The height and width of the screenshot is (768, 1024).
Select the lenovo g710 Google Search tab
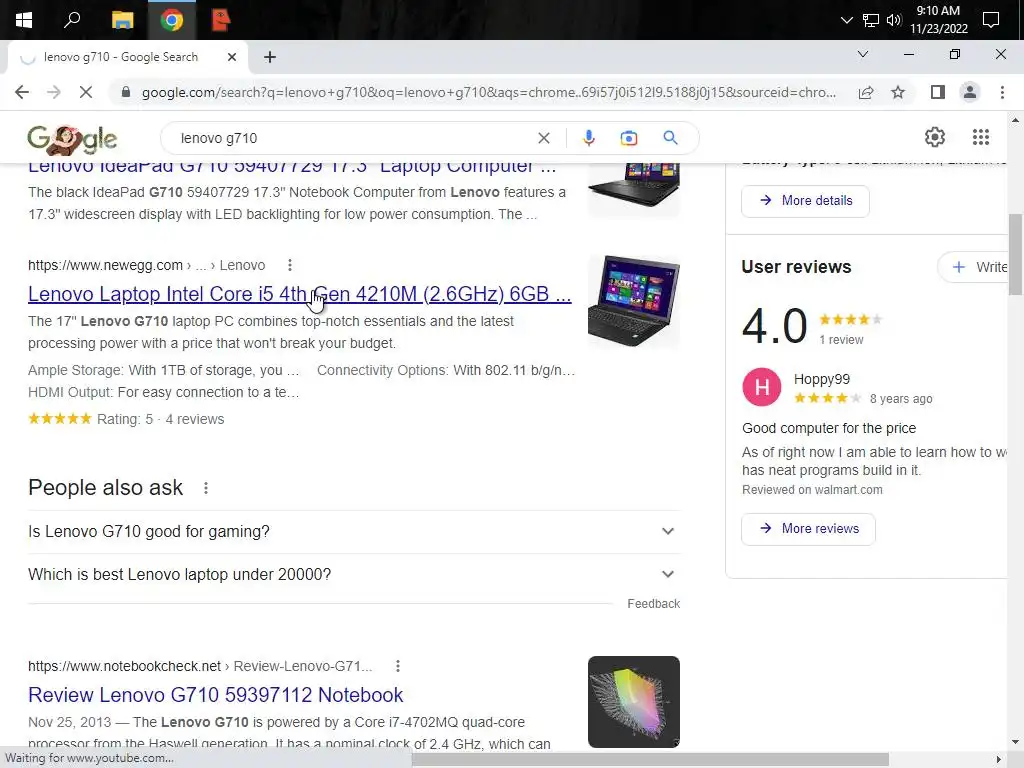tap(121, 57)
